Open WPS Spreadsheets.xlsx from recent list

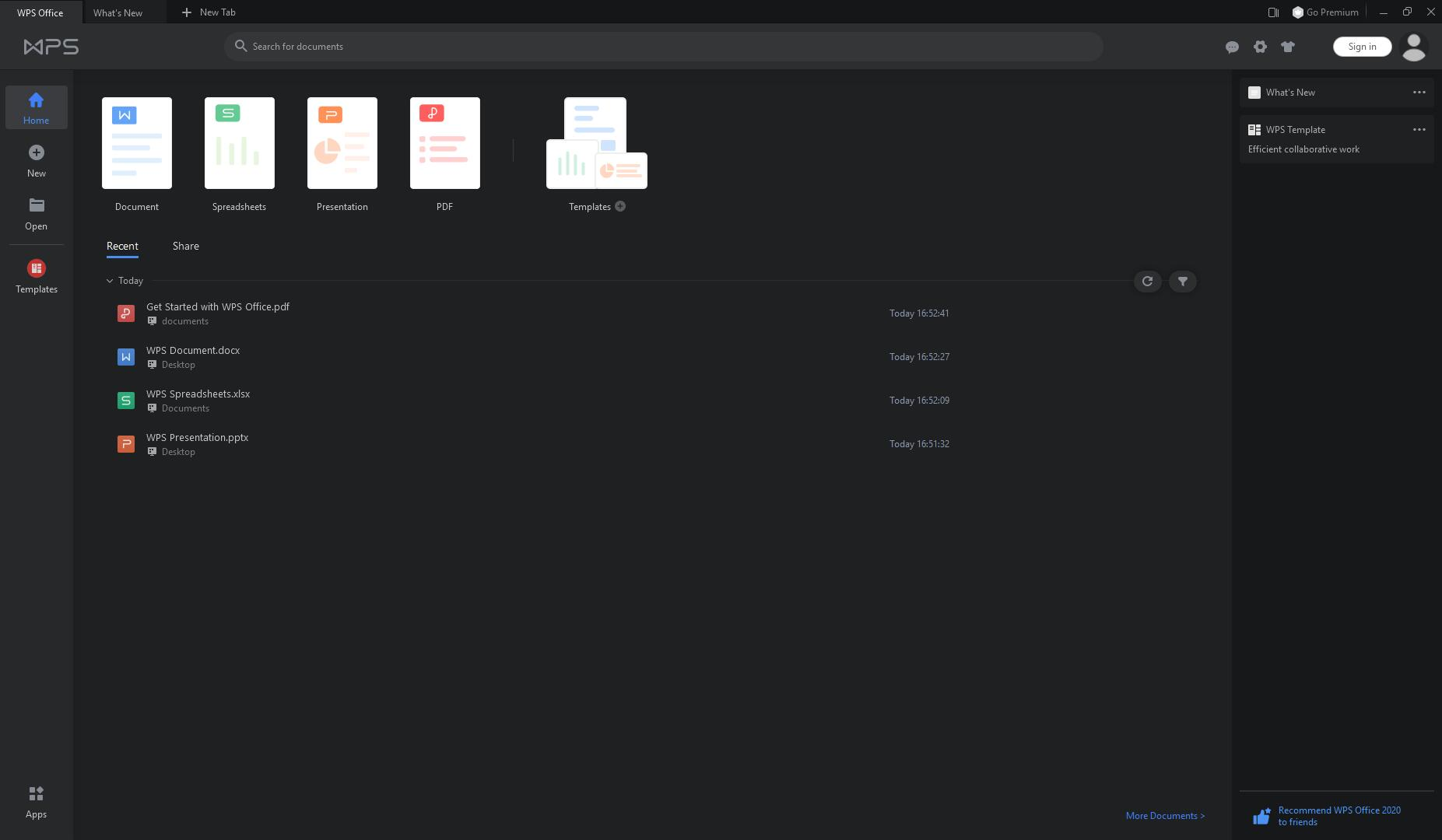click(x=198, y=394)
